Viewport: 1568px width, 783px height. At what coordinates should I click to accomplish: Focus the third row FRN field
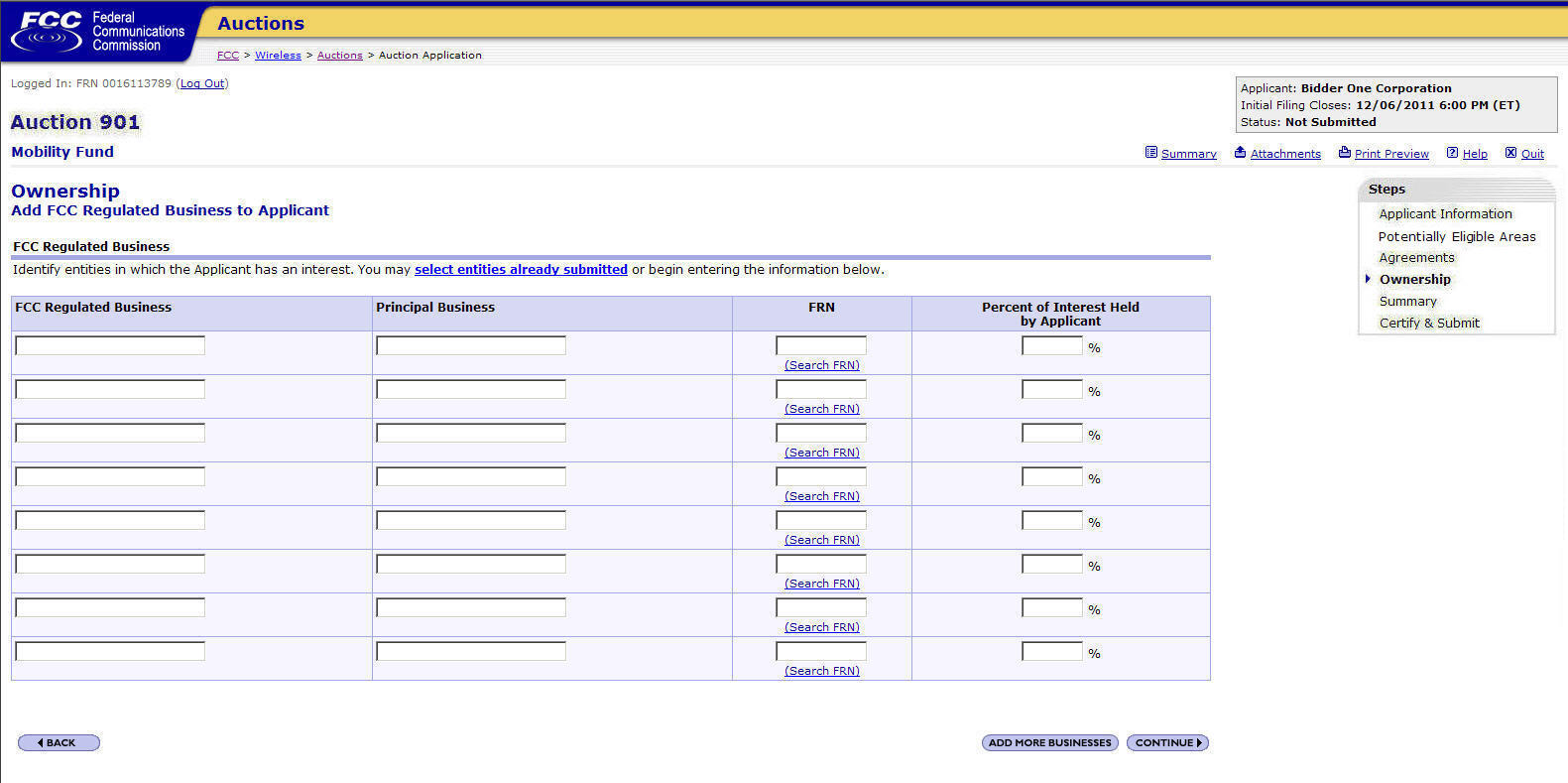821,433
